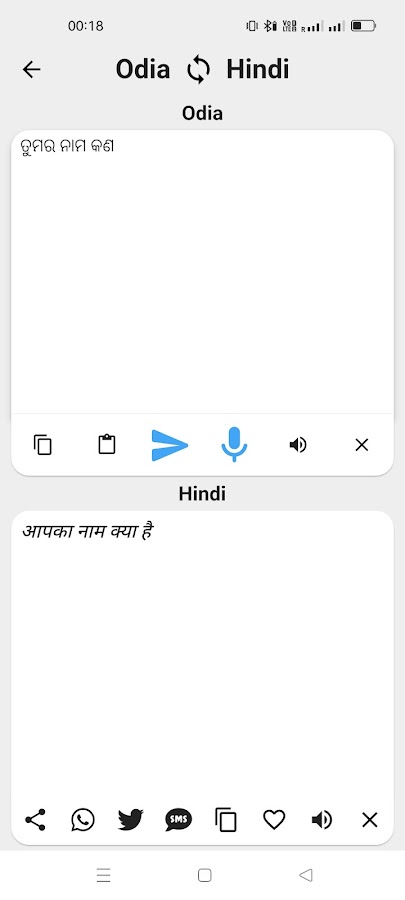Mark translation as favorite with heart

tap(274, 820)
